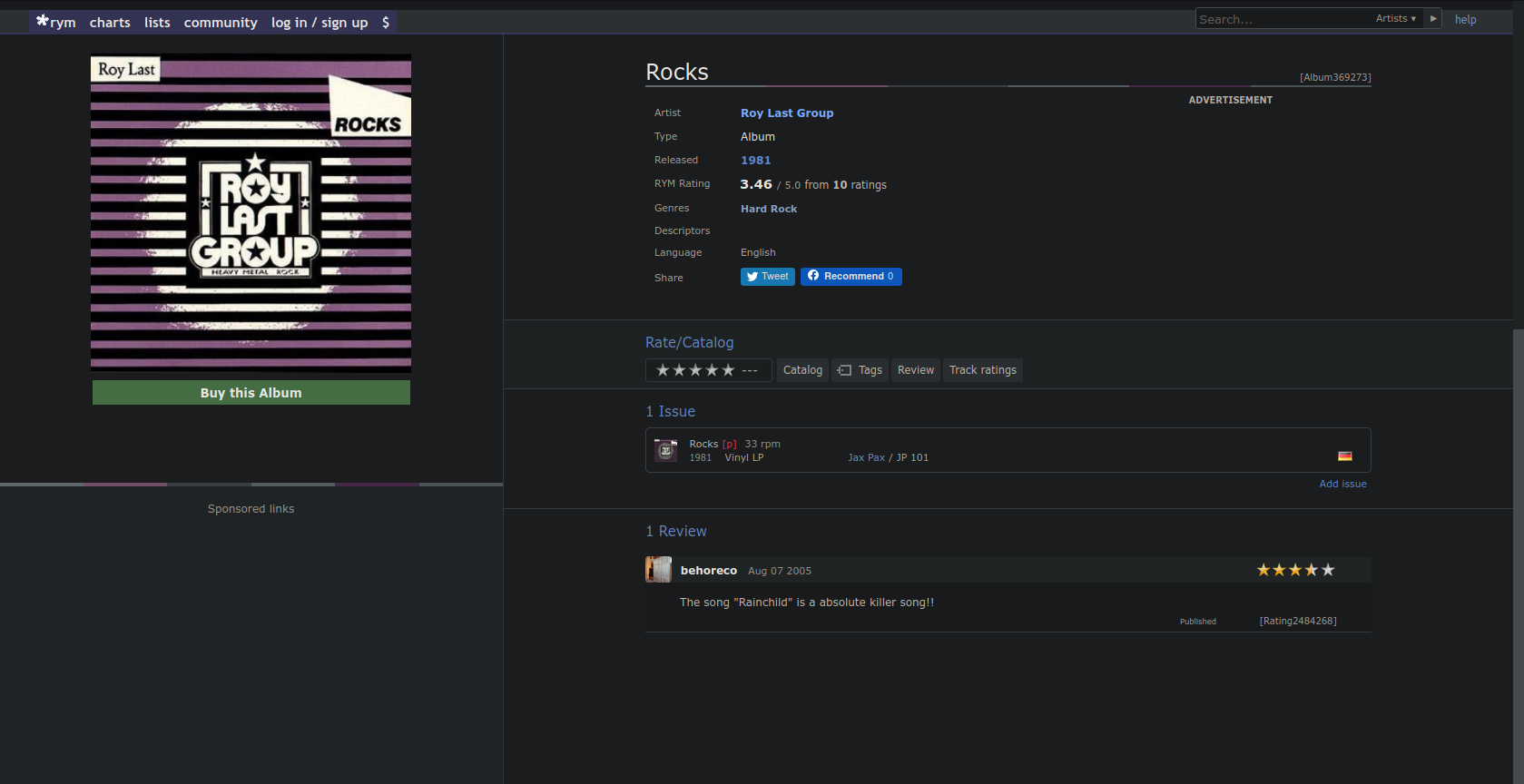Click the [Album369273] shortcut text
Screen dimensions: 1524x784
[x=1335, y=77]
